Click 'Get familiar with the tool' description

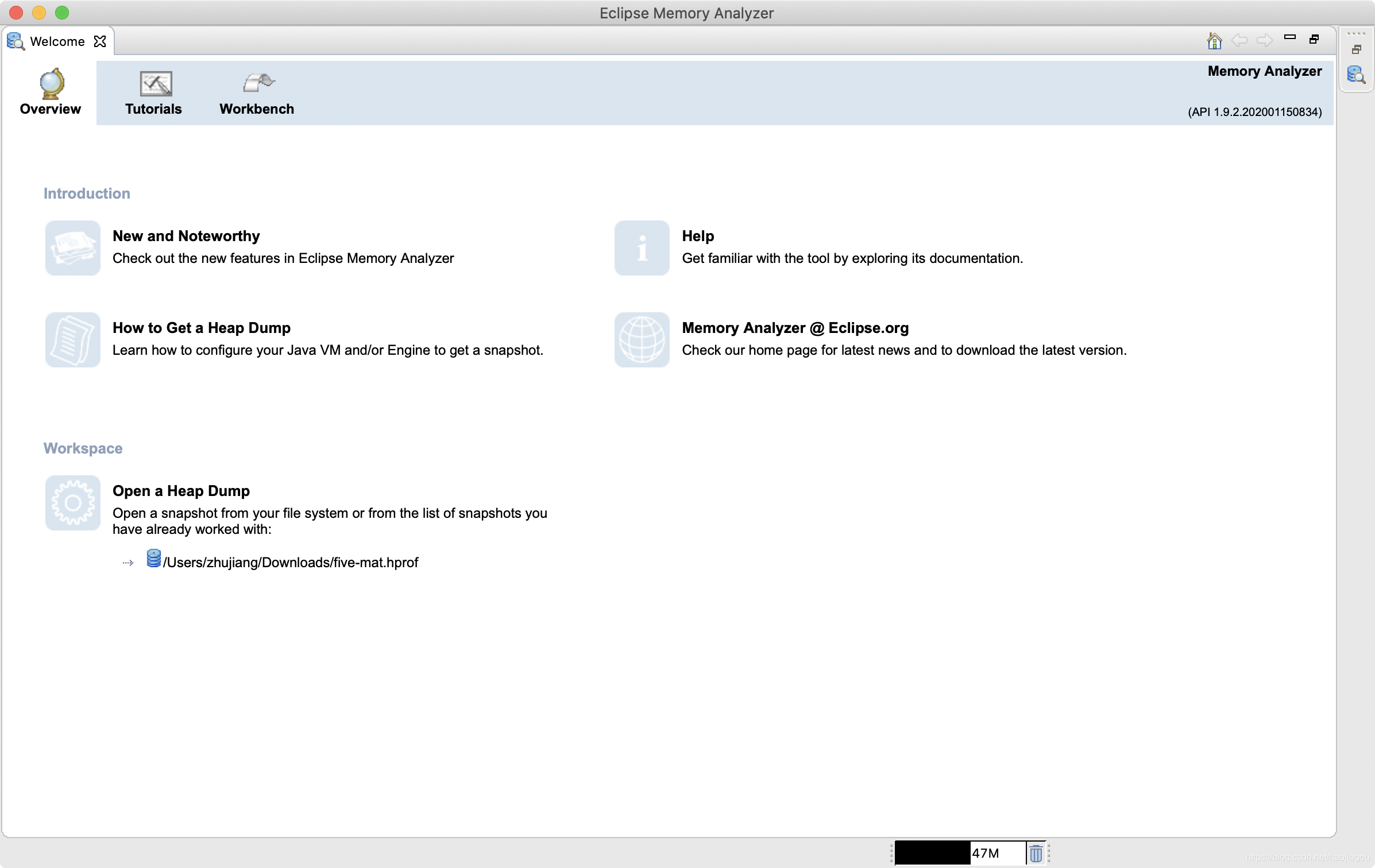852,258
